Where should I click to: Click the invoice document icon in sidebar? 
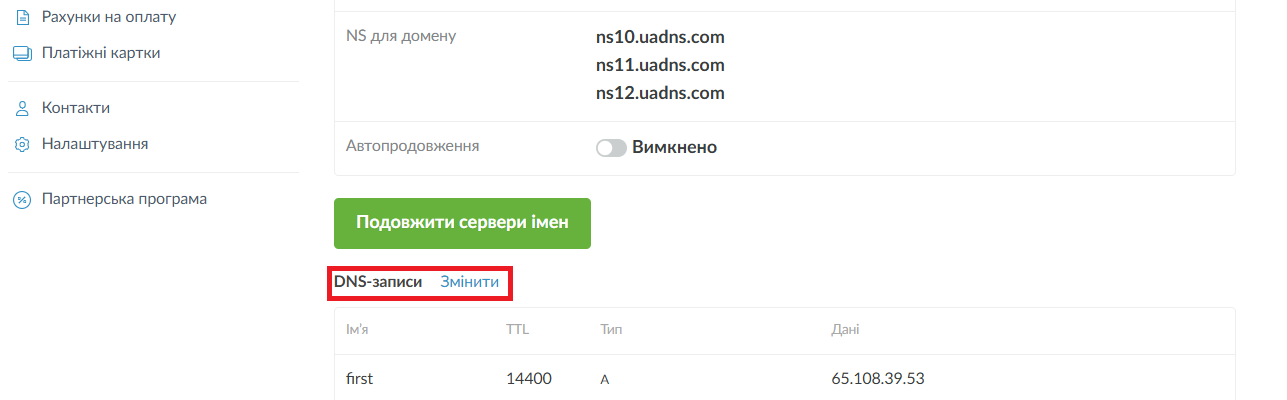click(x=22, y=17)
